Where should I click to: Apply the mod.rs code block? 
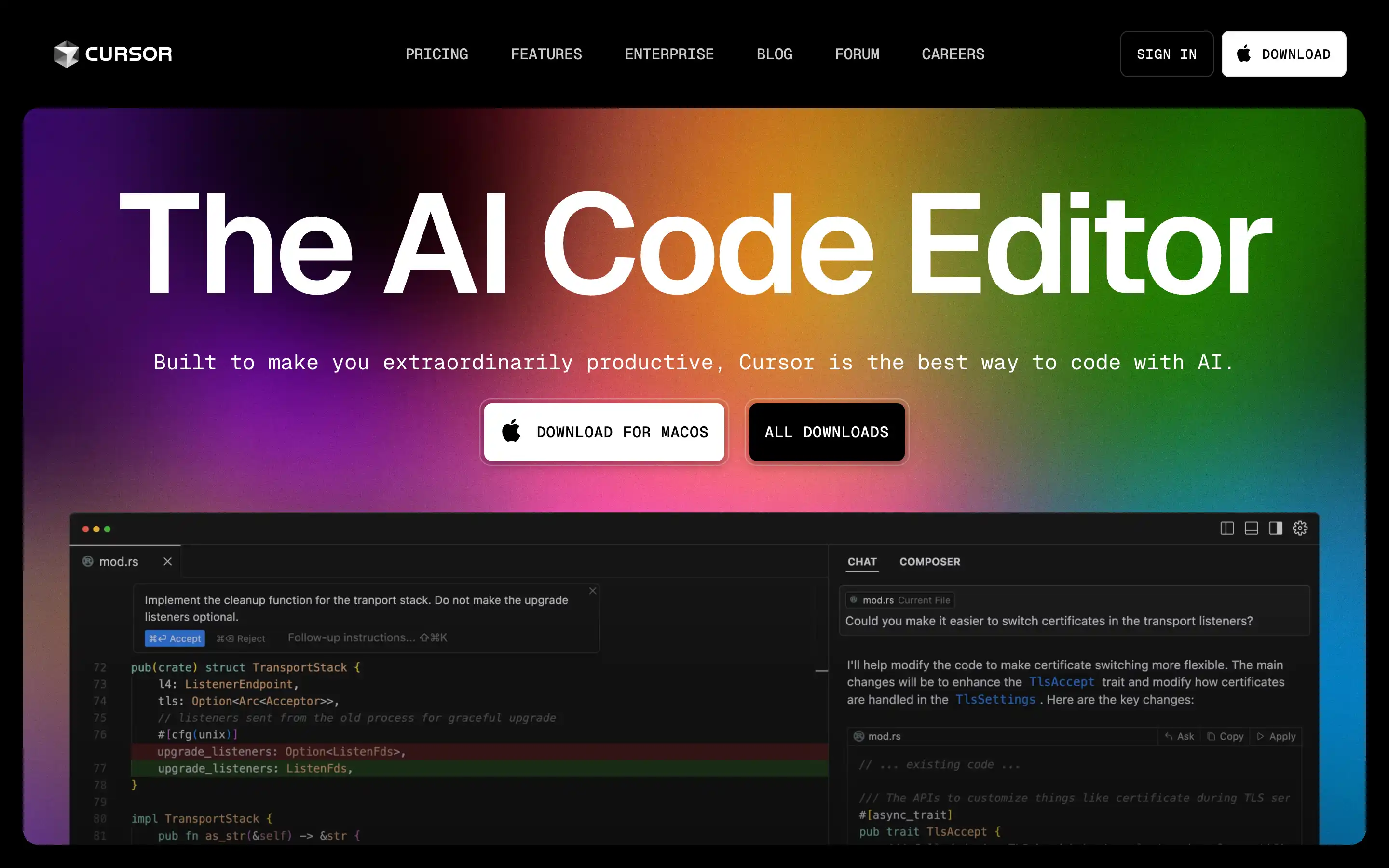coord(1276,736)
